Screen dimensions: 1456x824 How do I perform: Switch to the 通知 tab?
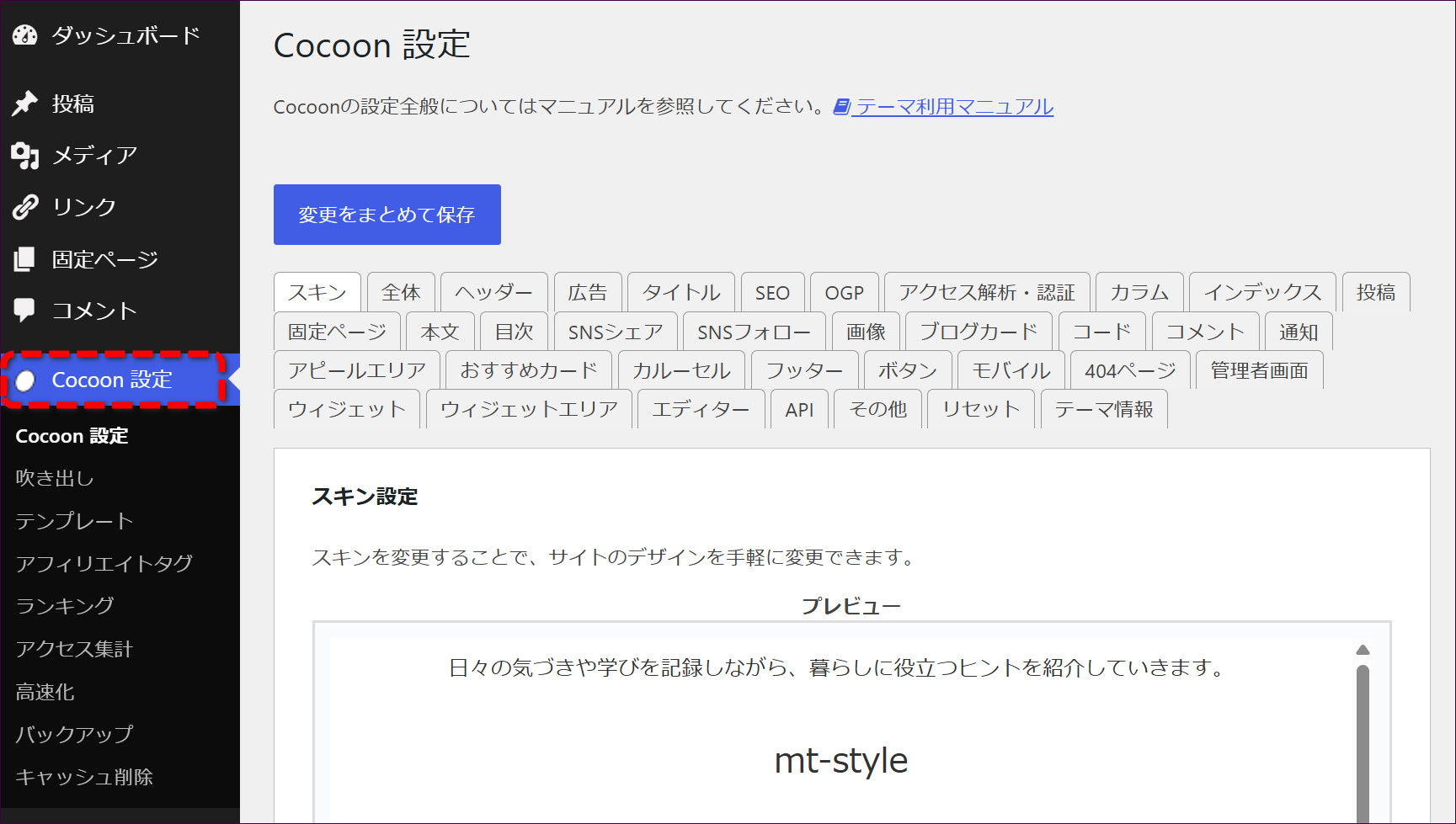1299,332
